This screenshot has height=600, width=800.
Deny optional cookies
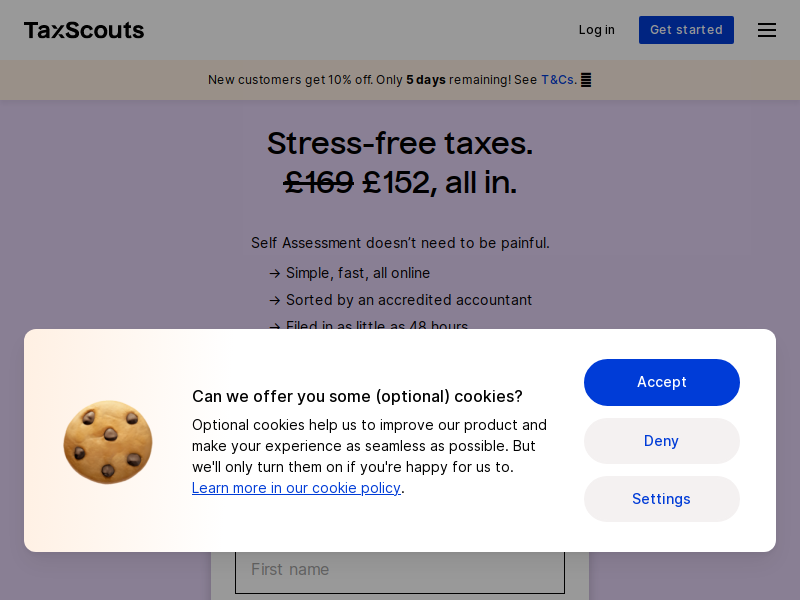click(x=661, y=441)
